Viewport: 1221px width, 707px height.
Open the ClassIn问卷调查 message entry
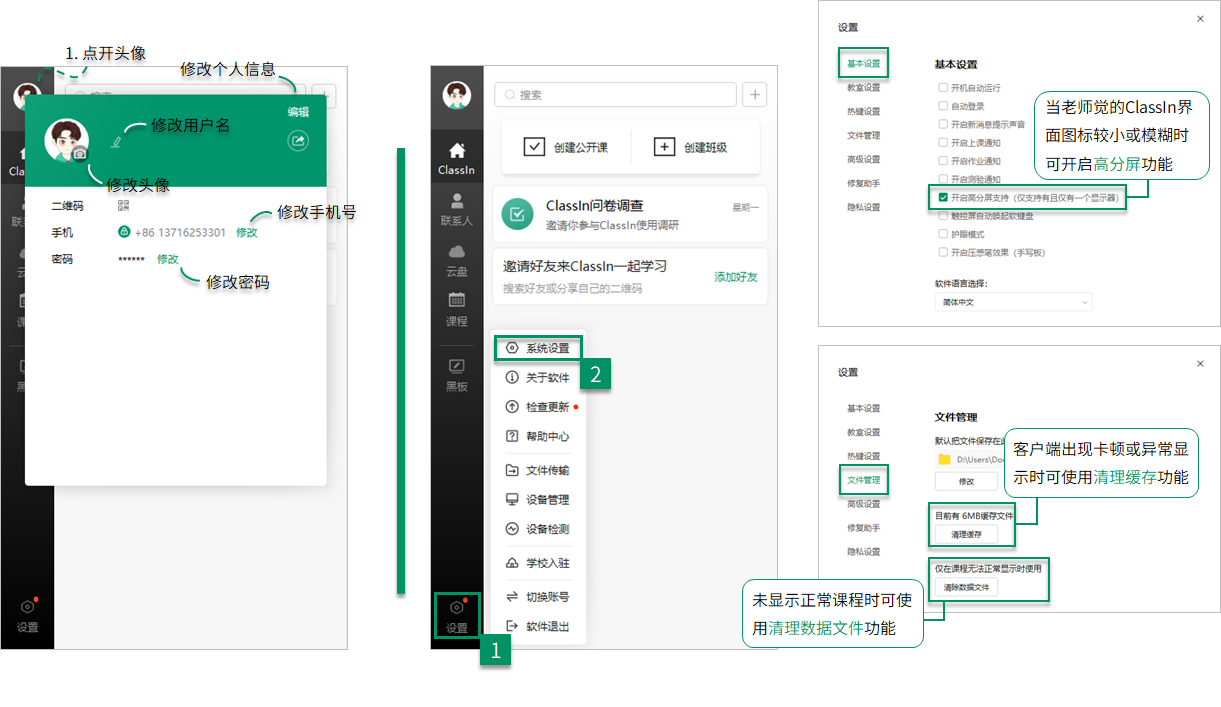(630, 213)
